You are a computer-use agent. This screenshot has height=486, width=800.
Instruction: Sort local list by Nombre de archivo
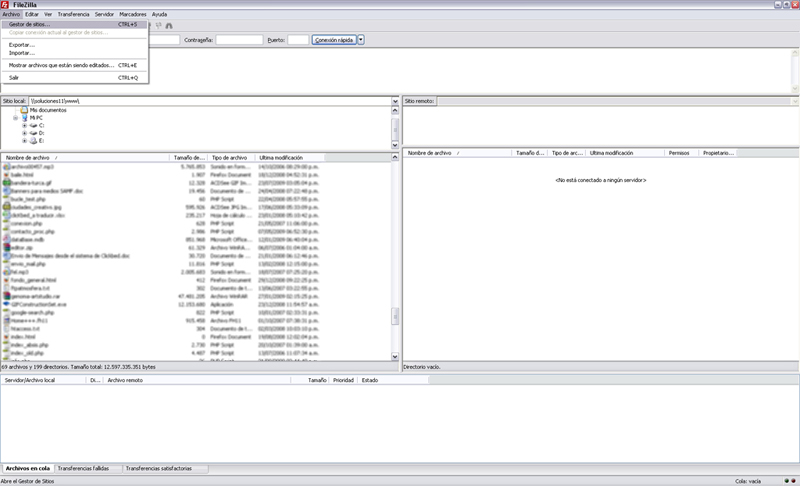pos(85,158)
